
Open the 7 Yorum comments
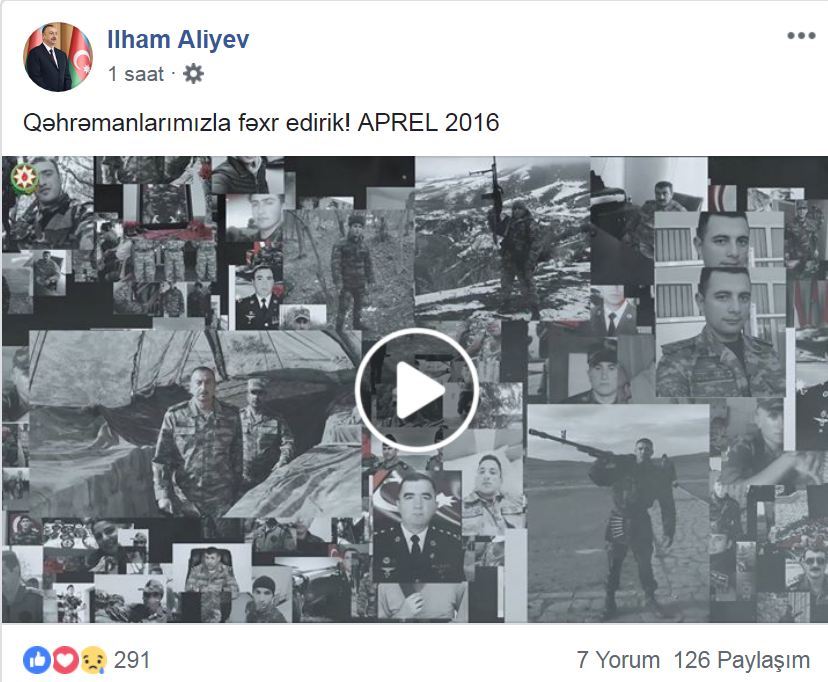click(x=618, y=660)
